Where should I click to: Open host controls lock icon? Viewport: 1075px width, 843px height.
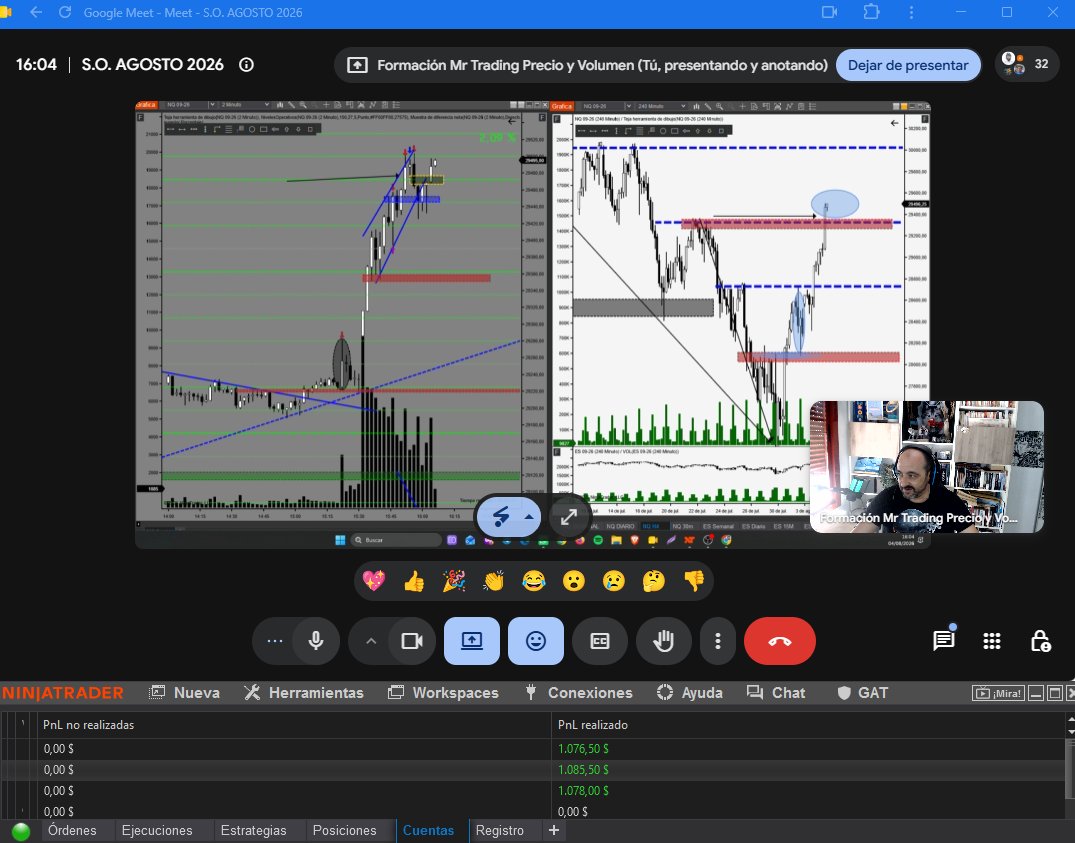(x=1040, y=641)
